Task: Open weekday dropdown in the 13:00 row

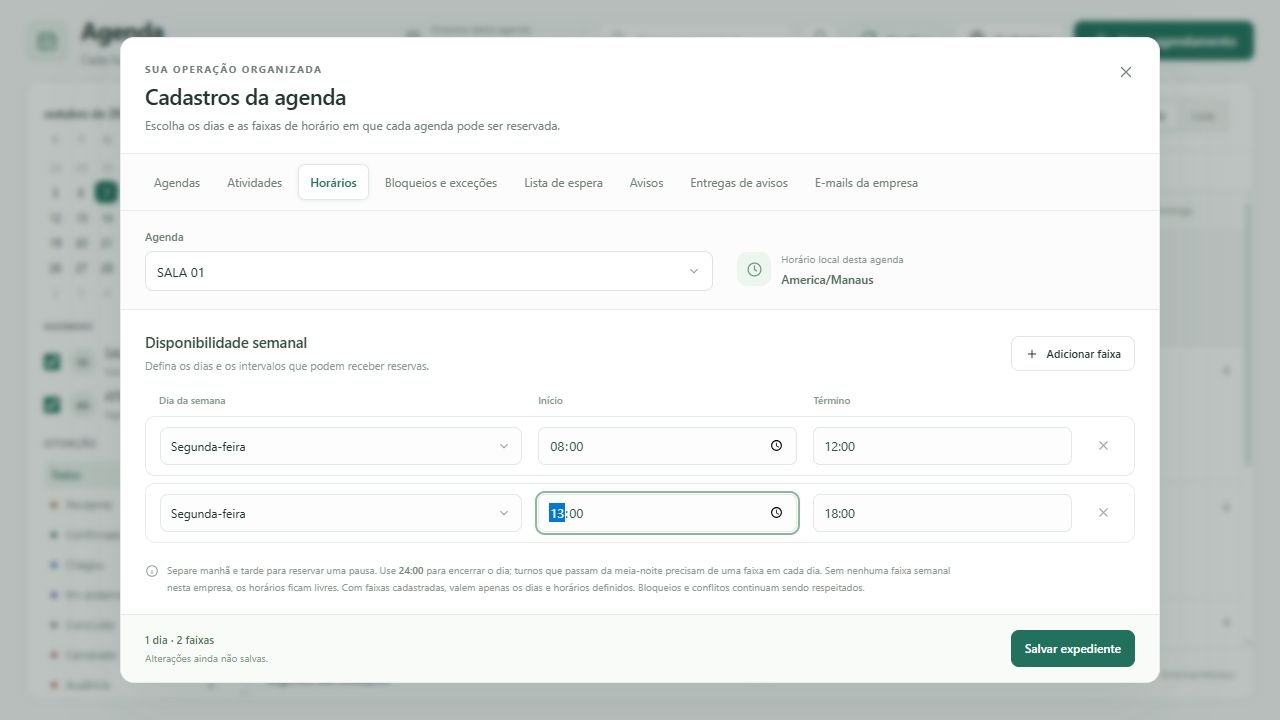Action: click(340, 514)
